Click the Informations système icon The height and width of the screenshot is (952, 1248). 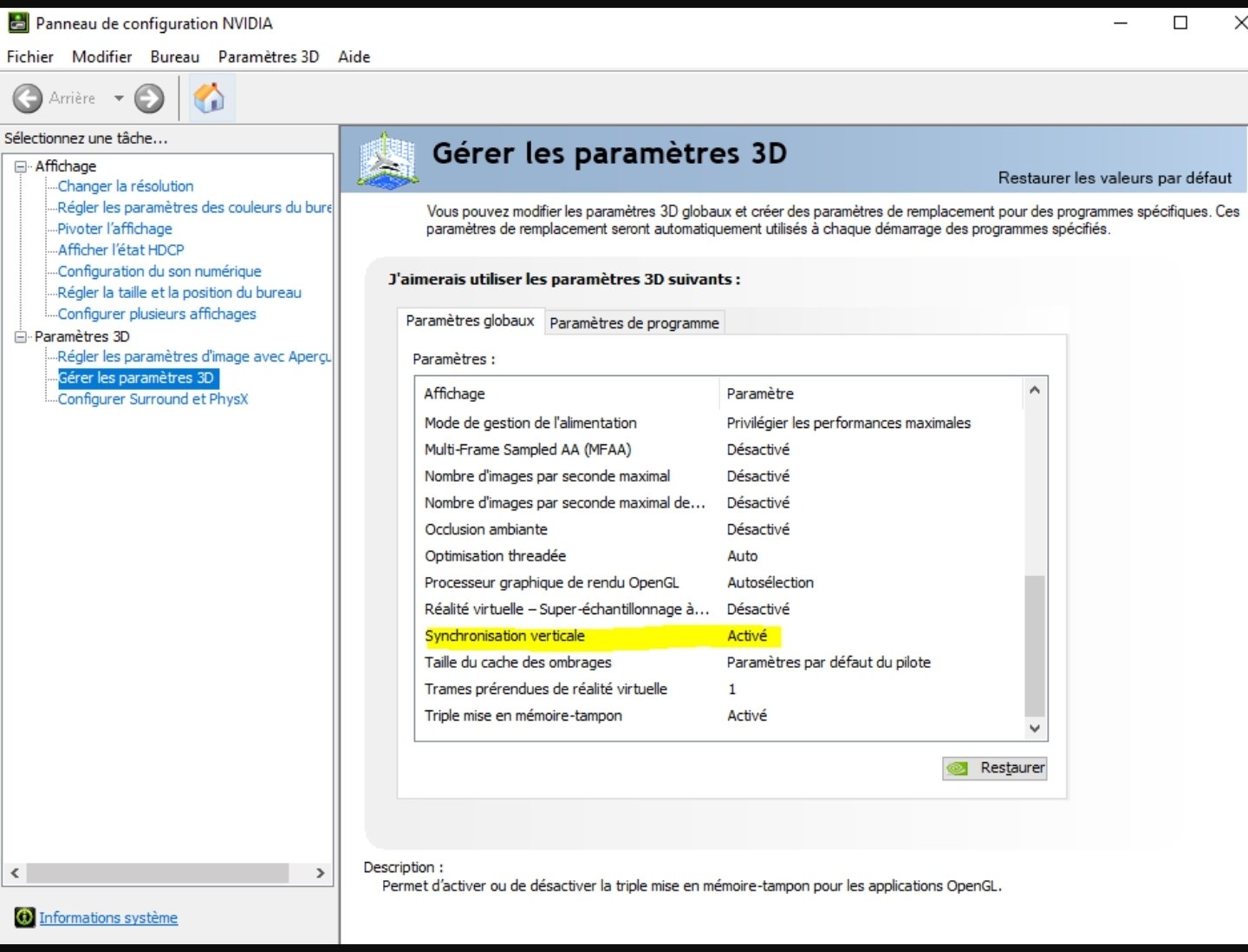tap(25, 916)
